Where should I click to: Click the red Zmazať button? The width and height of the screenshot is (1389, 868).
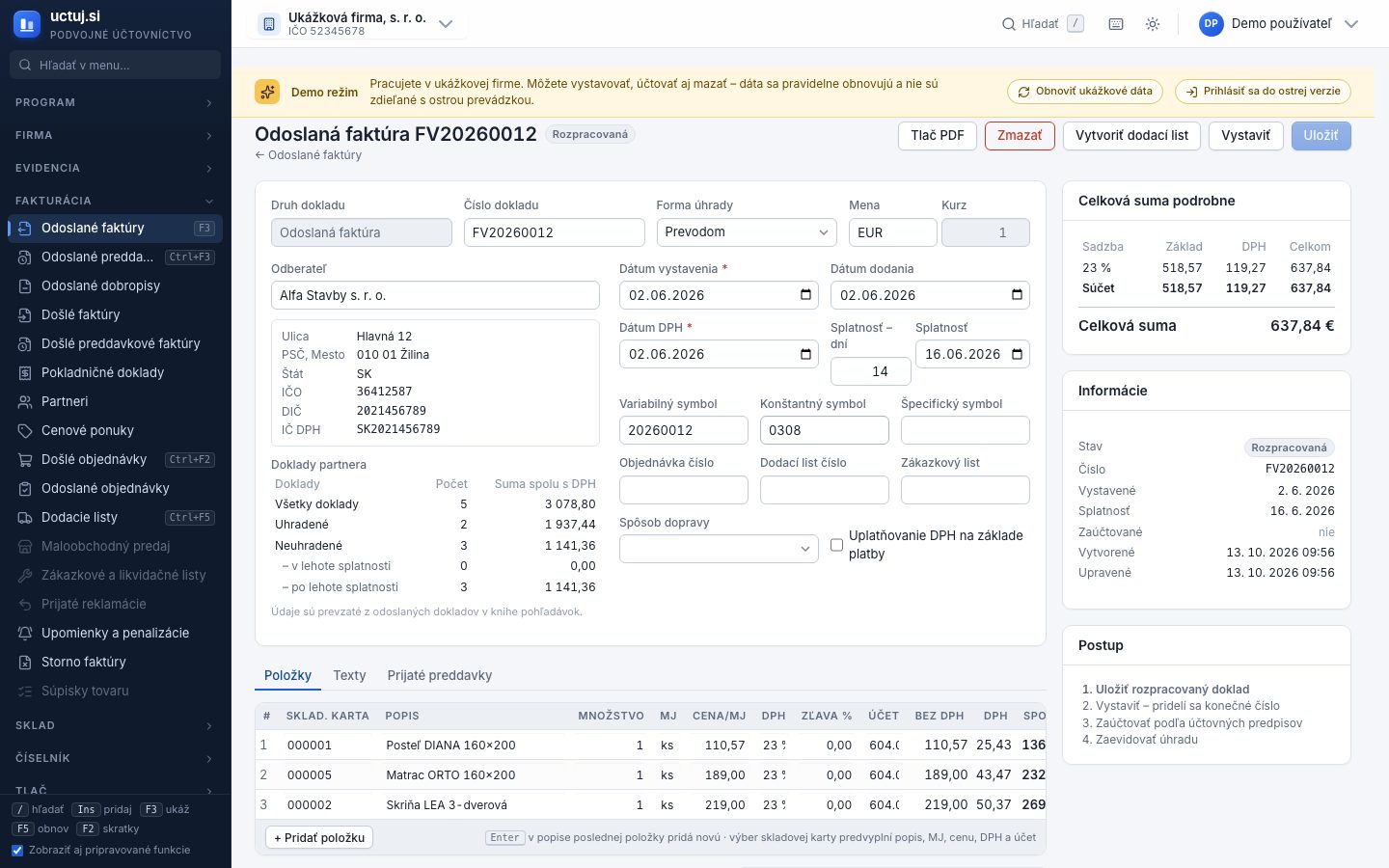[x=1020, y=136]
